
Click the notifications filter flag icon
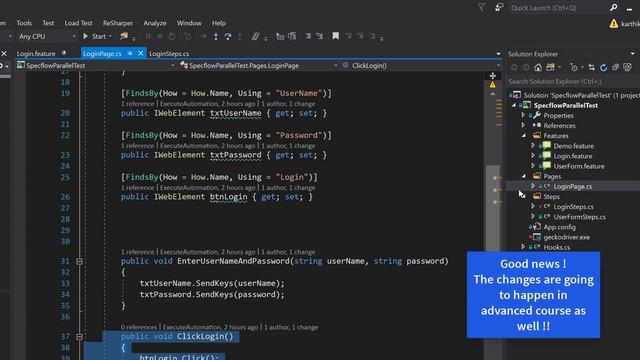click(x=482, y=7)
